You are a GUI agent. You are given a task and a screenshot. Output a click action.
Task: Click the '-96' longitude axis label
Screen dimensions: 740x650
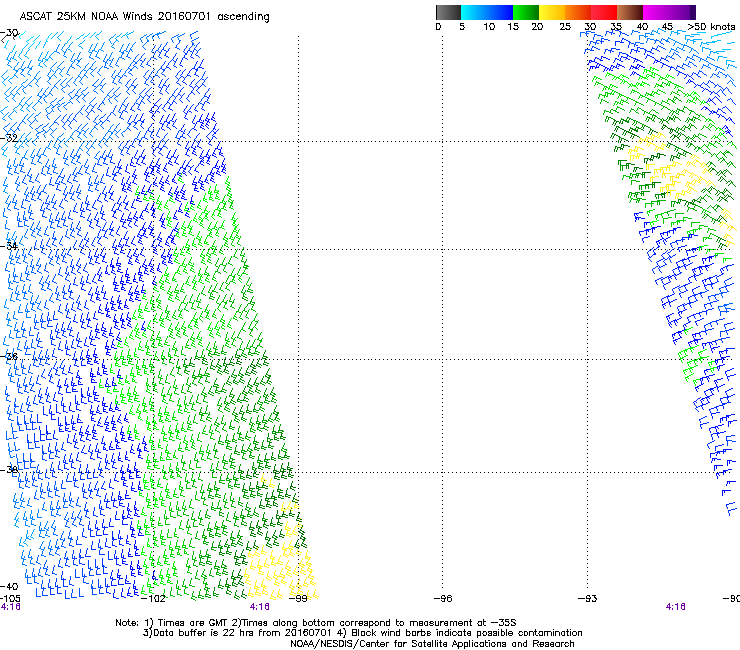coord(443,599)
